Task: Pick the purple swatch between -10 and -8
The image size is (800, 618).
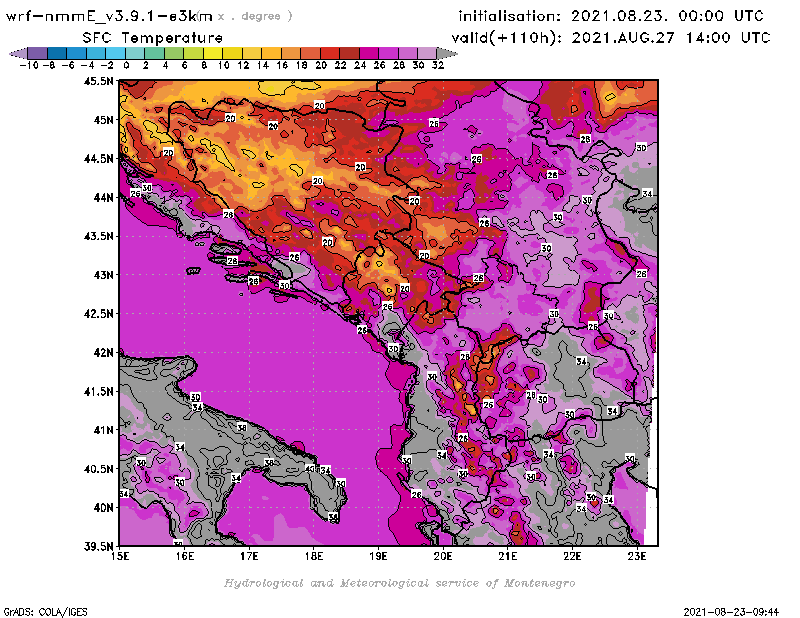Action: tap(38, 53)
